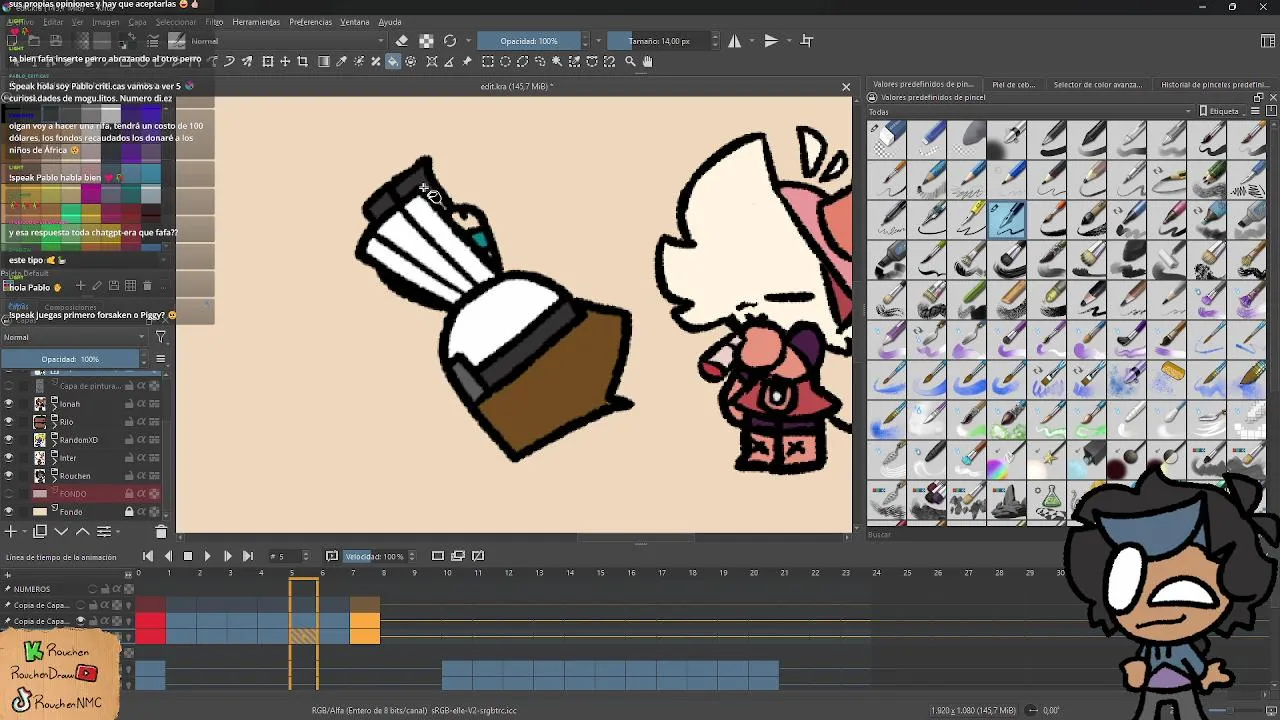
Task: Switch to Selector de color avanzado tab
Action: (x=1097, y=85)
